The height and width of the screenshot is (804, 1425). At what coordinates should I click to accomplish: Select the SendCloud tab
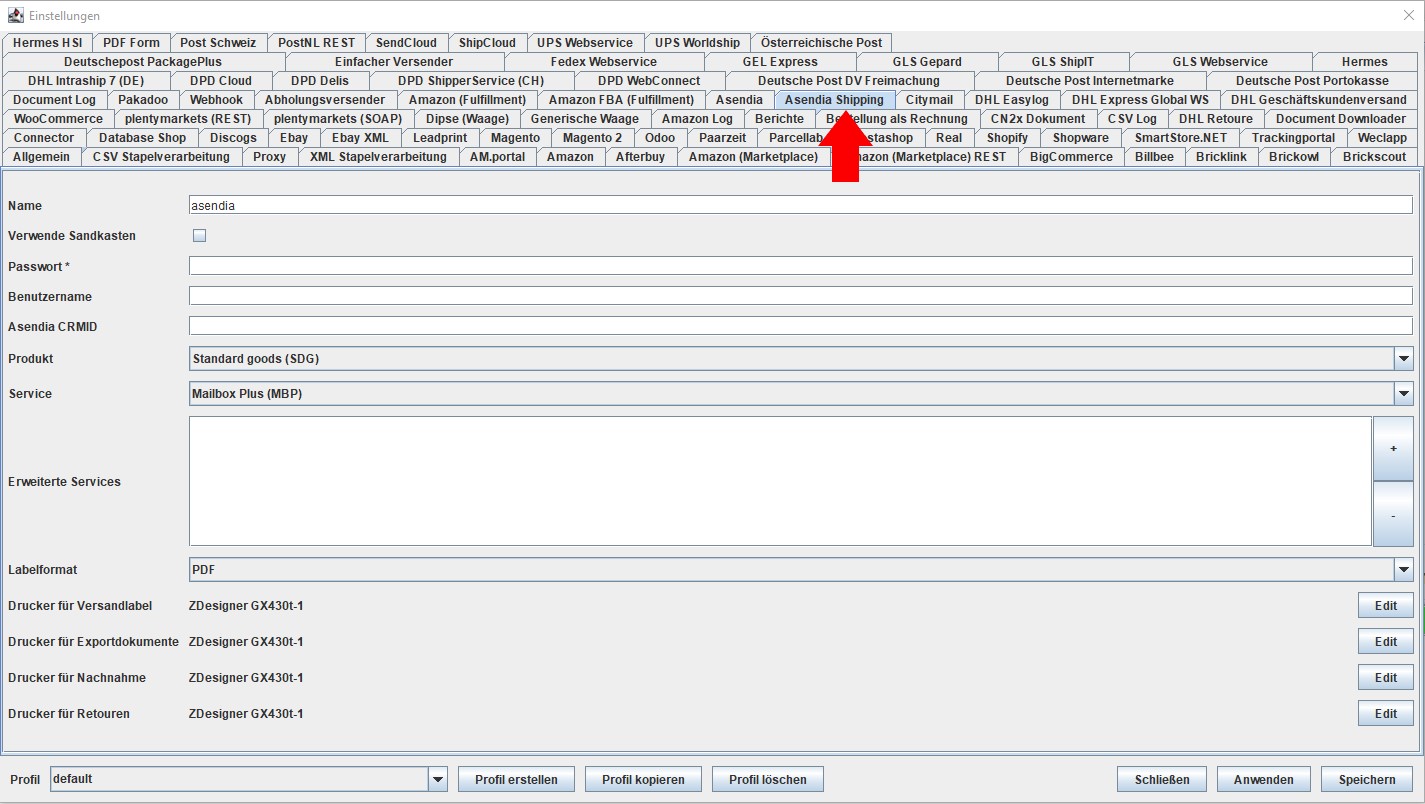click(406, 43)
